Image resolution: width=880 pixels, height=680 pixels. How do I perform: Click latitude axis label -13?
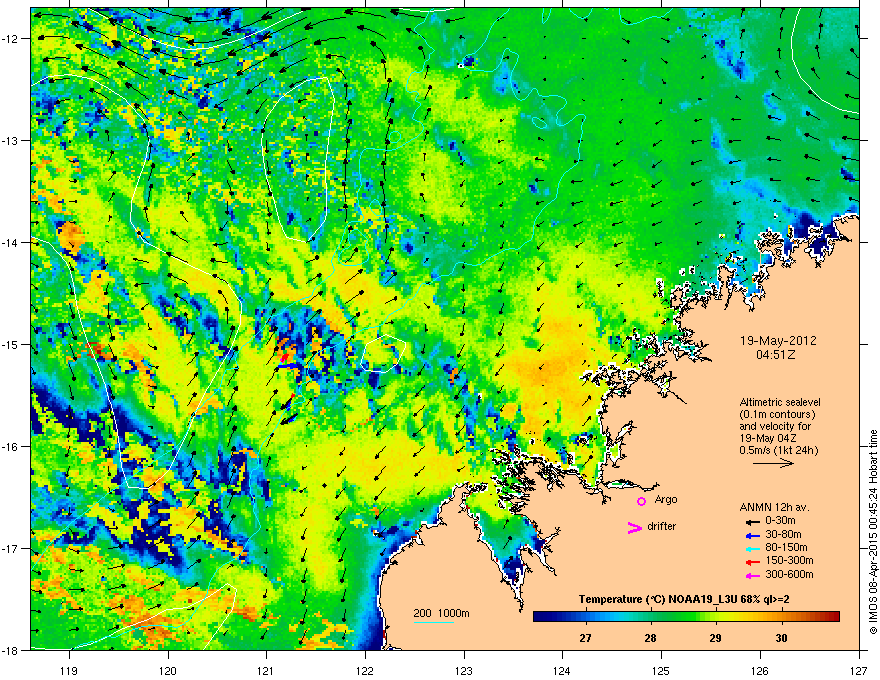click(x=11, y=141)
